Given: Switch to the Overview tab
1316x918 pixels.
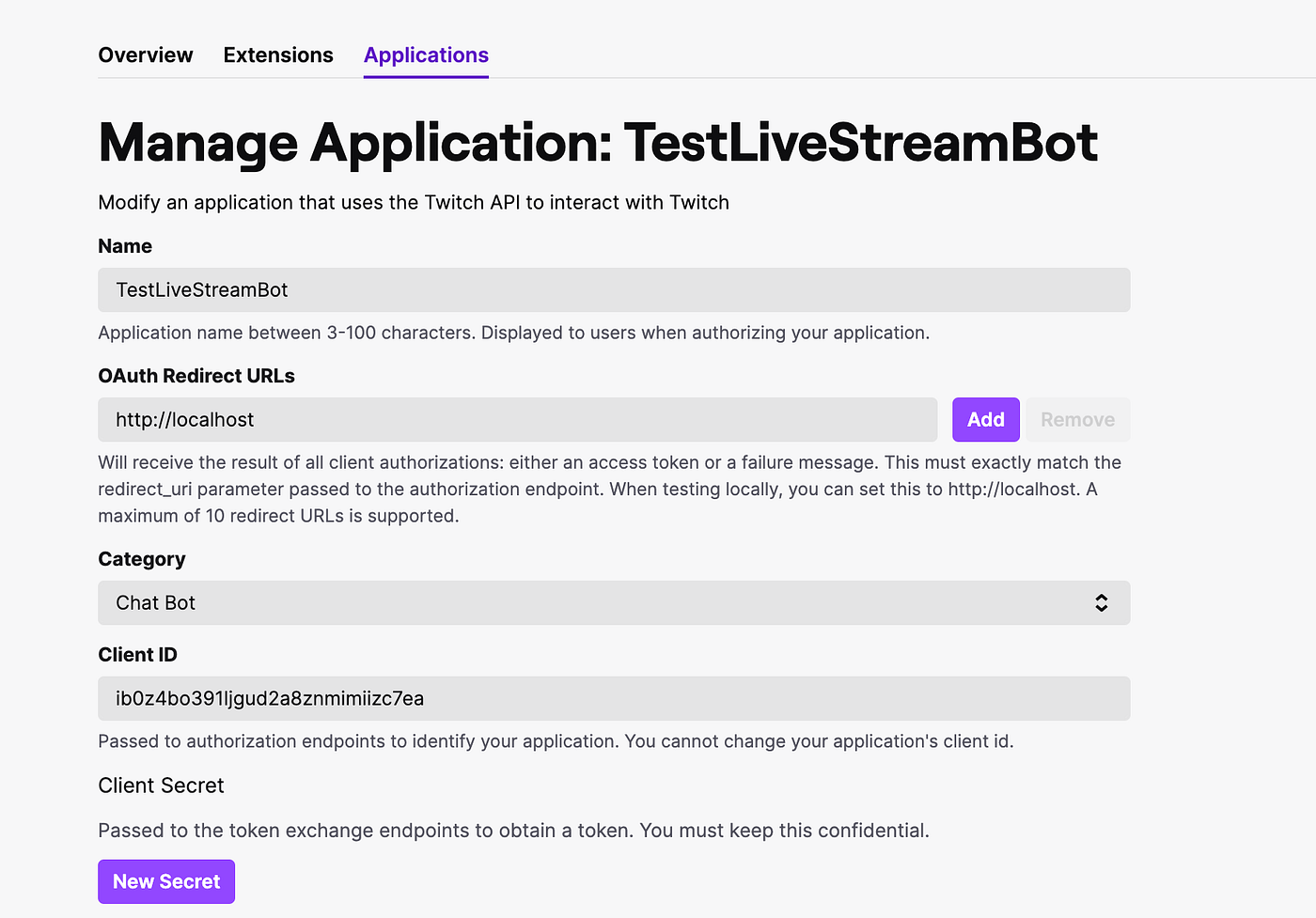Looking at the screenshot, I should pos(146,55).
